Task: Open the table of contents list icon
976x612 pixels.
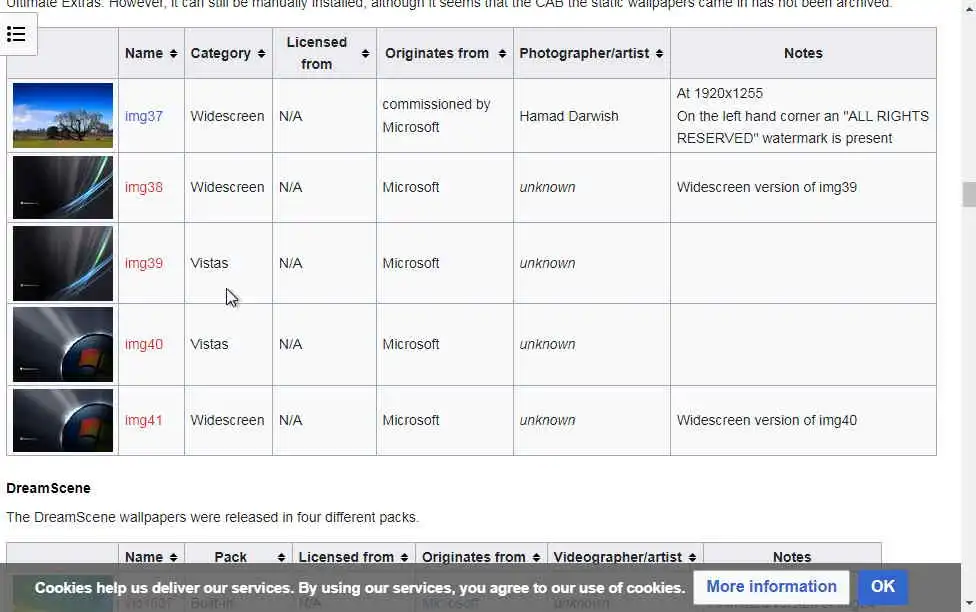Action: tap(16, 34)
